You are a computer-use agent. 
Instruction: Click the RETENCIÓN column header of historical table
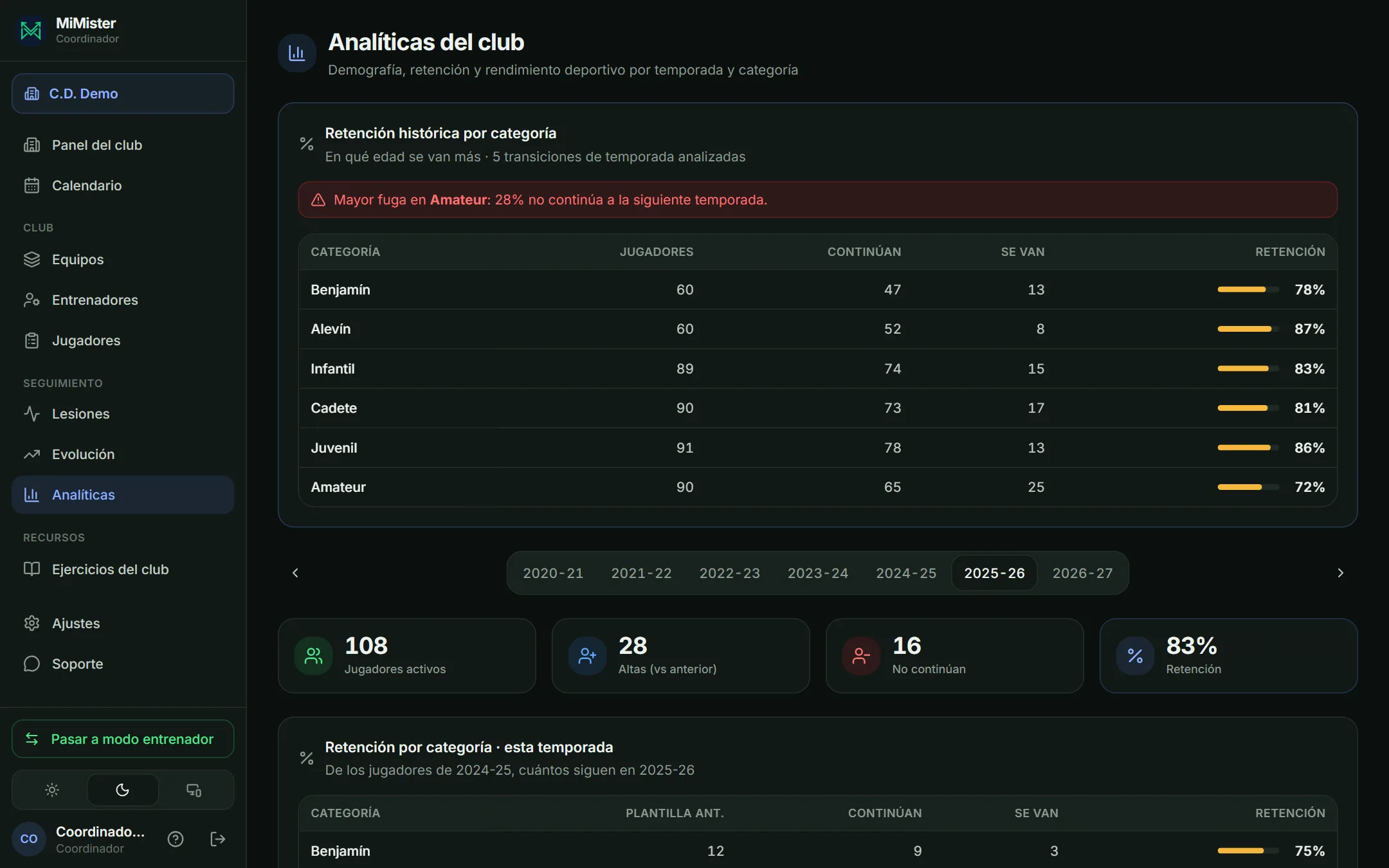coord(1290,251)
